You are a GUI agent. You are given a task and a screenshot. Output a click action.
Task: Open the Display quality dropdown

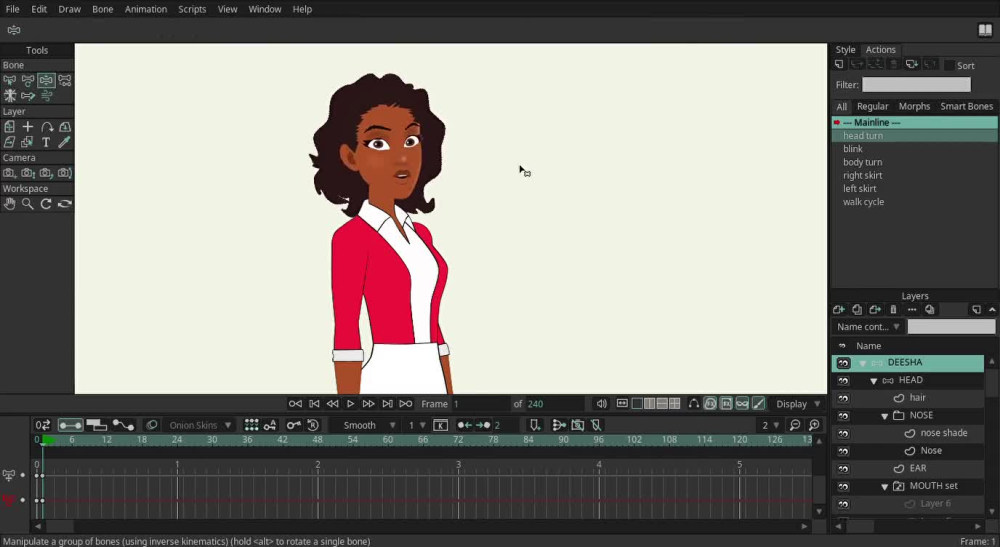(798, 404)
